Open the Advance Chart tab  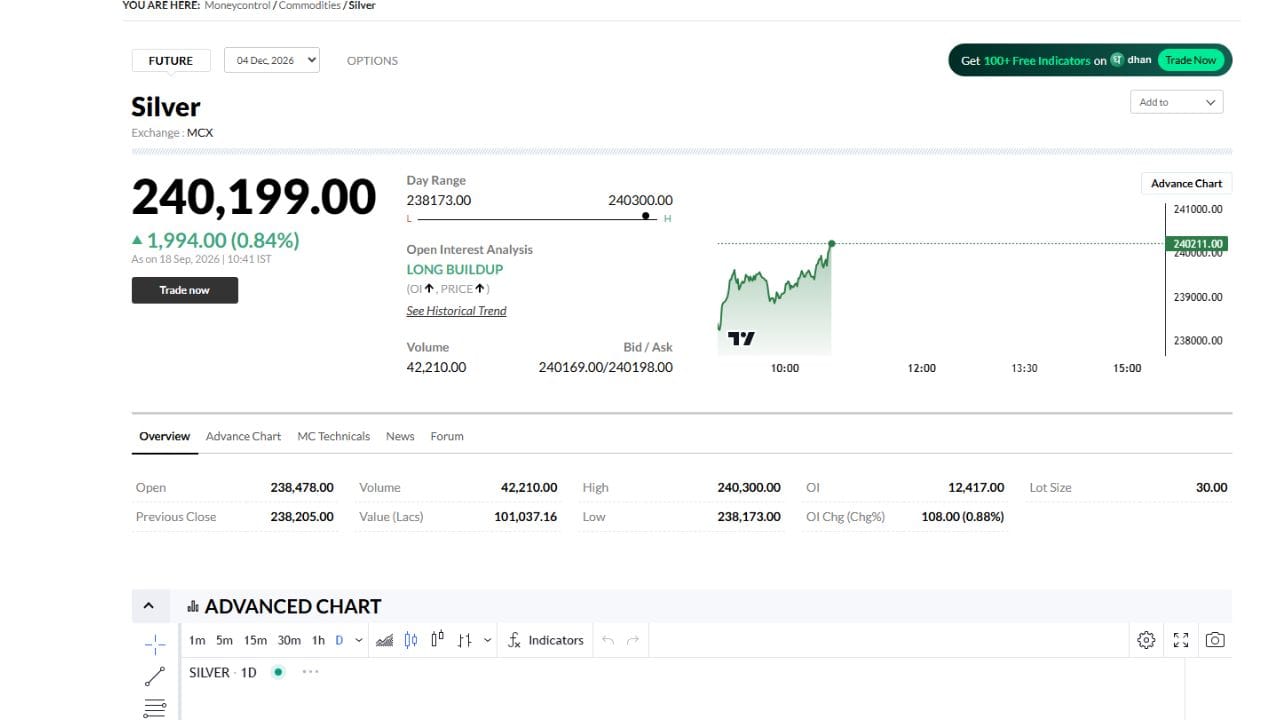(x=244, y=436)
